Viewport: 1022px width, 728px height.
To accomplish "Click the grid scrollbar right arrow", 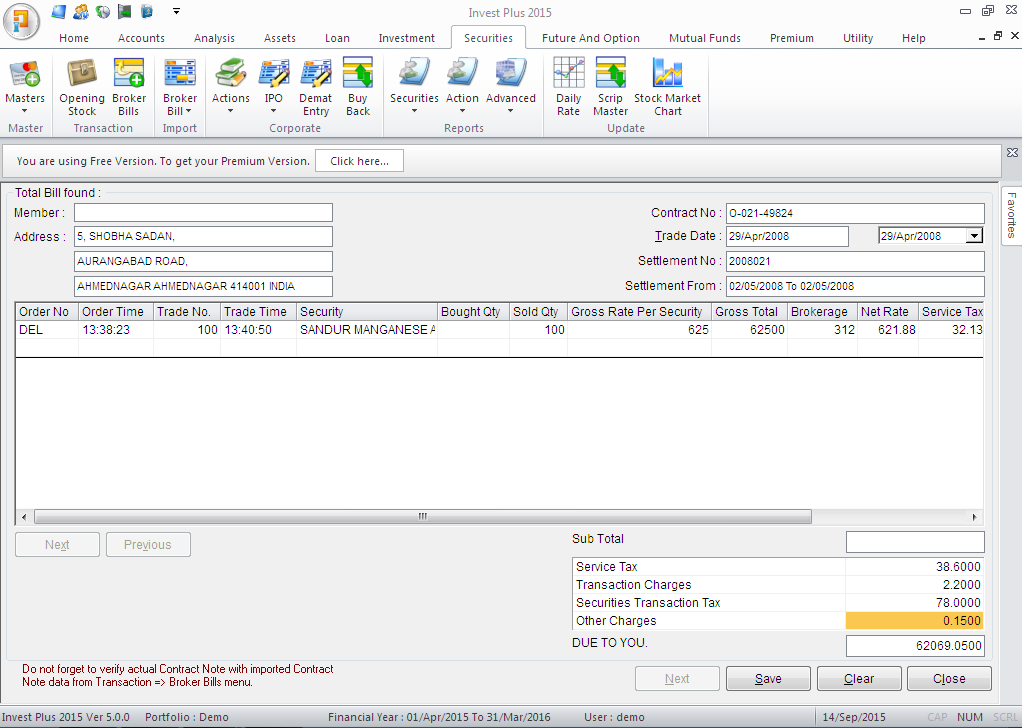I will pyautogui.click(x=974, y=517).
